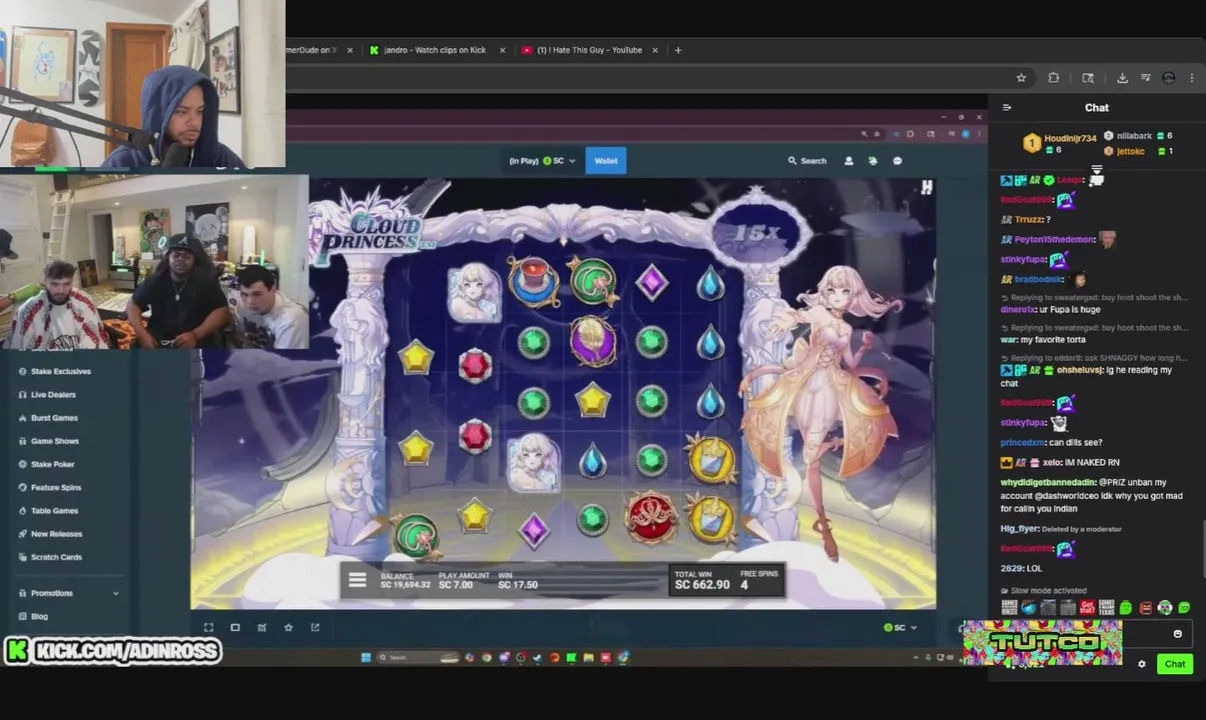This screenshot has width=1206, height=720.
Task: Open browser media controls icon
Action: (x=1145, y=78)
